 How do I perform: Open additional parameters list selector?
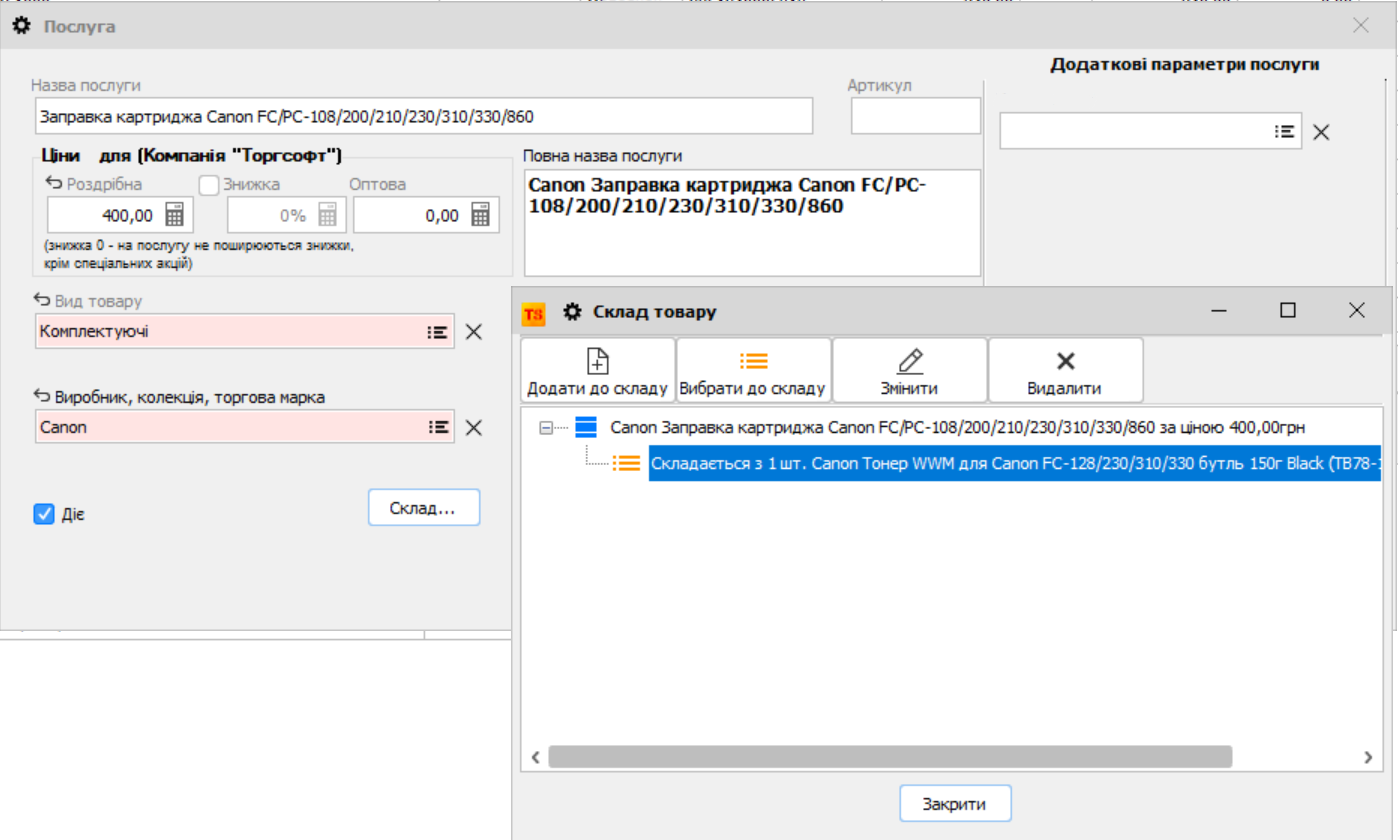[1284, 131]
